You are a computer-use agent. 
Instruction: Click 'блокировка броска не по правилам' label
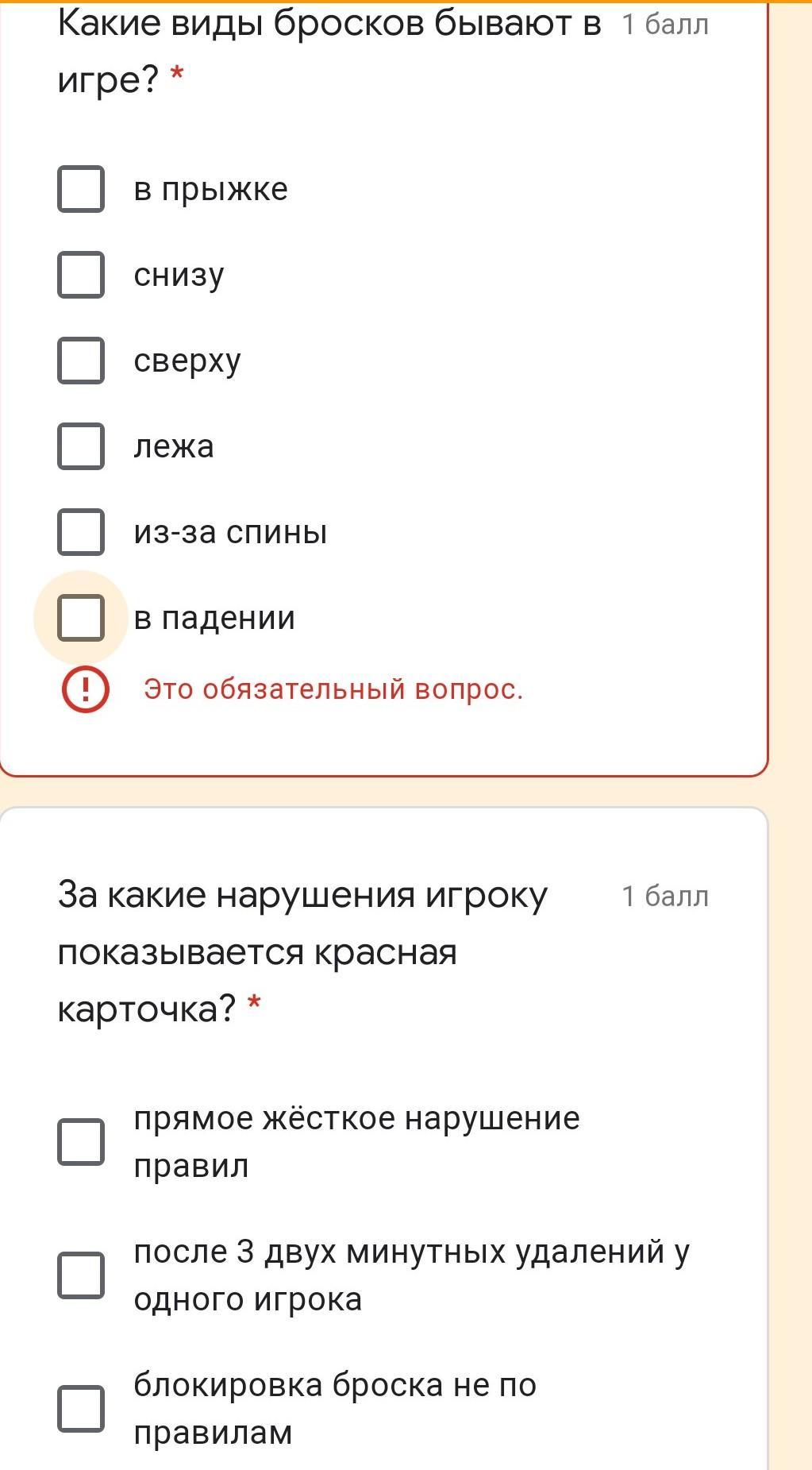point(335,1409)
